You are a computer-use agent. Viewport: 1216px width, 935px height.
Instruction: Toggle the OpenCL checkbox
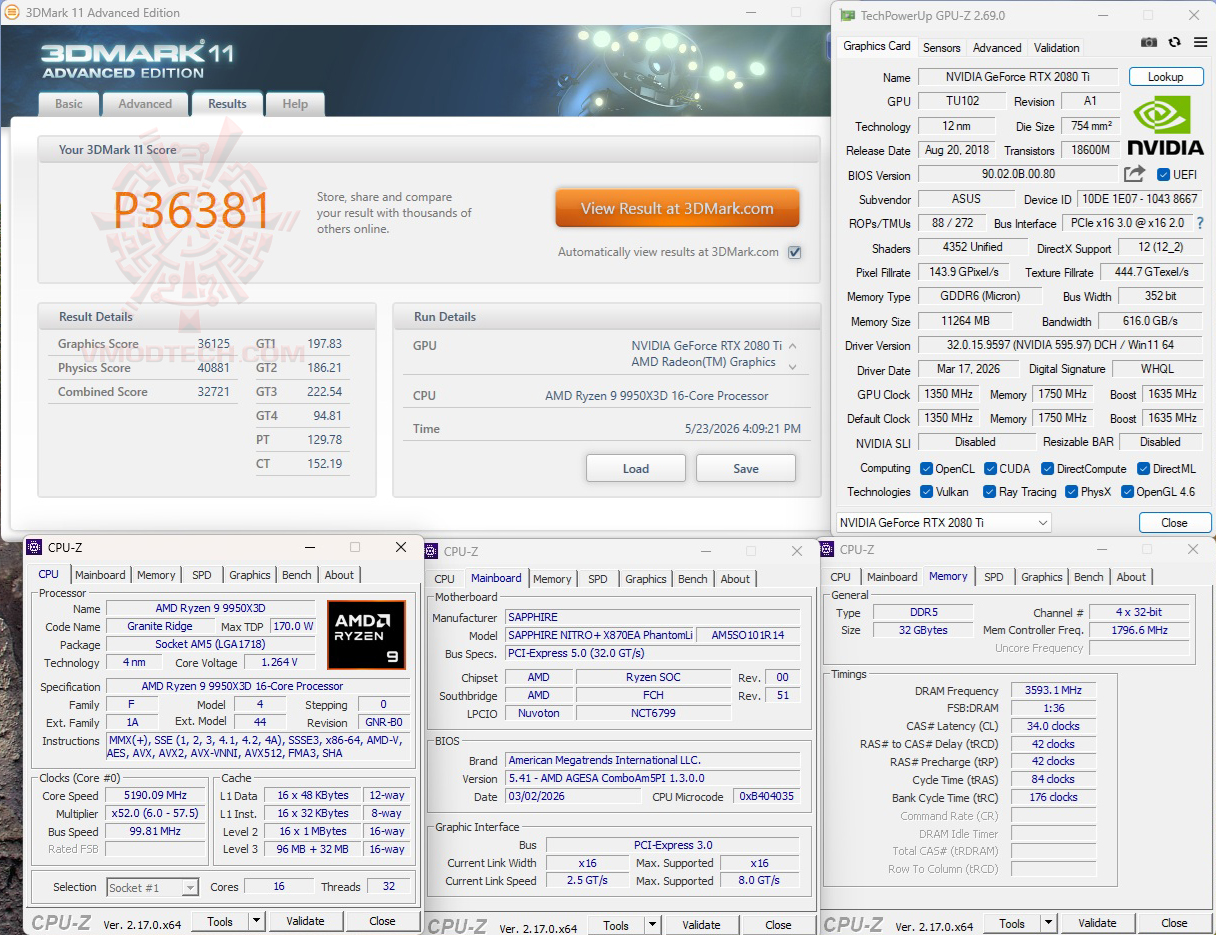pyautogui.click(x=925, y=468)
